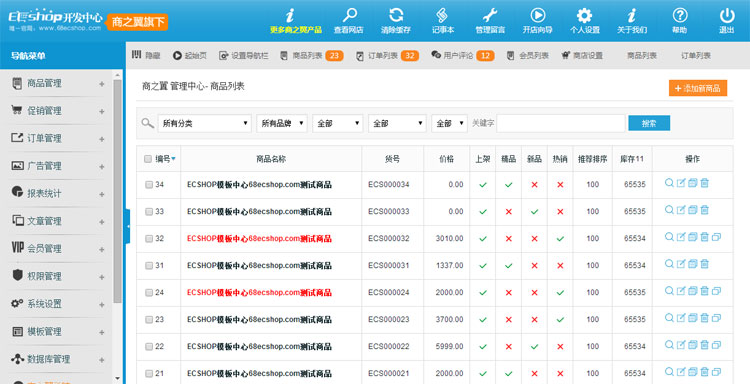Open the 记事本 notepad icon
Viewport: 750px width, 384px height.
pyautogui.click(x=443, y=15)
